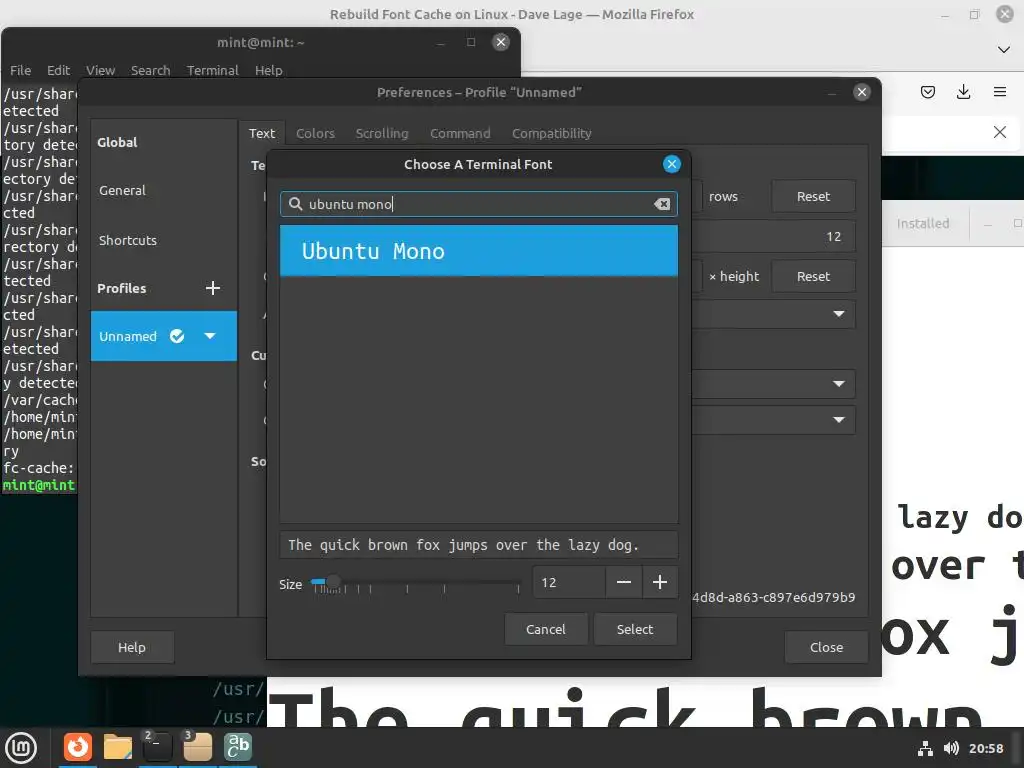The width and height of the screenshot is (1024, 768).
Task: Decrease the font size with minus
Action: [x=624, y=583]
